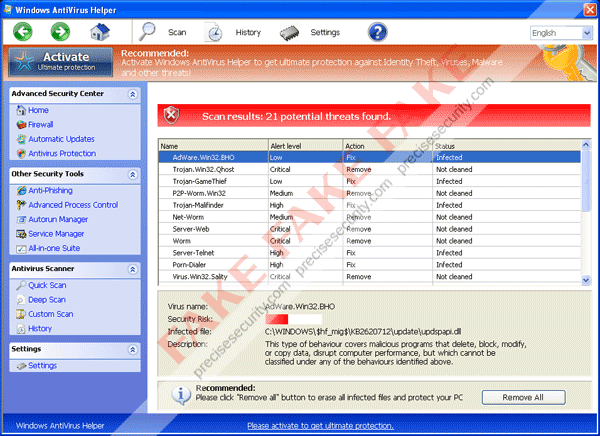Click the threat list scrollbar thumb
The height and width of the screenshot is (436, 600).
point(585,180)
